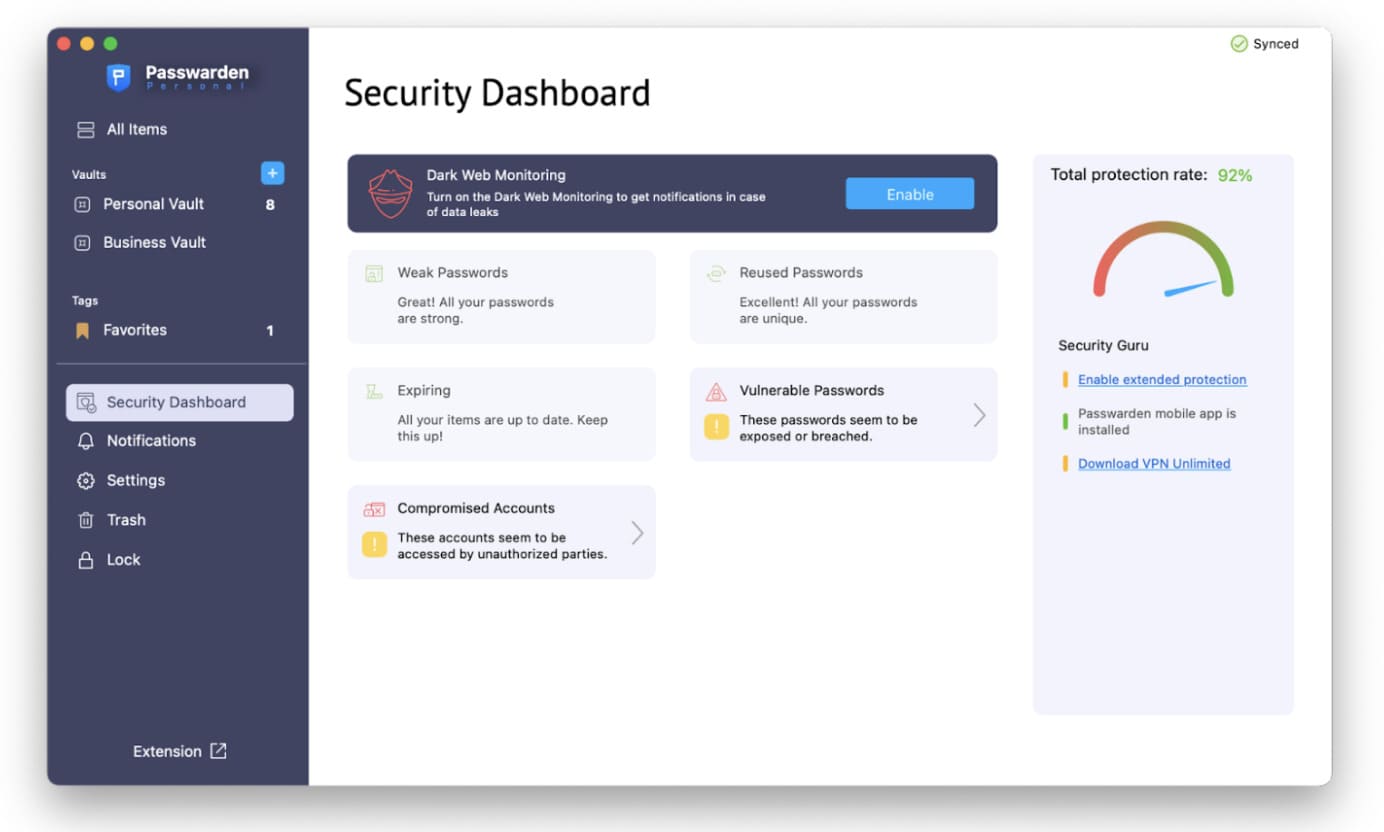Click the Compromised Accounts card title

coord(476,509)
